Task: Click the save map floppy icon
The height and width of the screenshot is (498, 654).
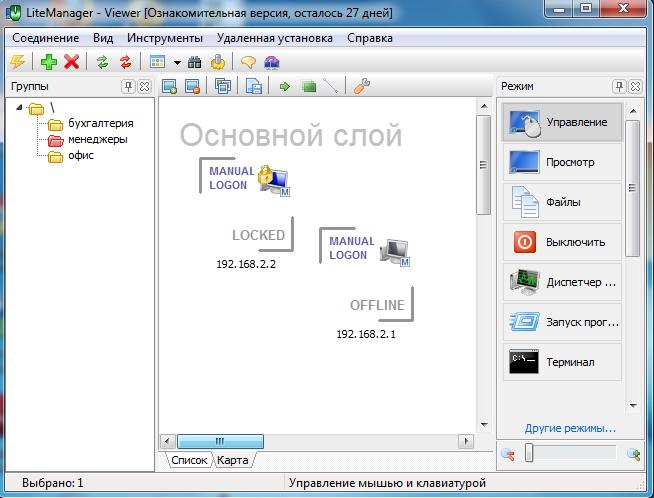Action: click(254, 86)
